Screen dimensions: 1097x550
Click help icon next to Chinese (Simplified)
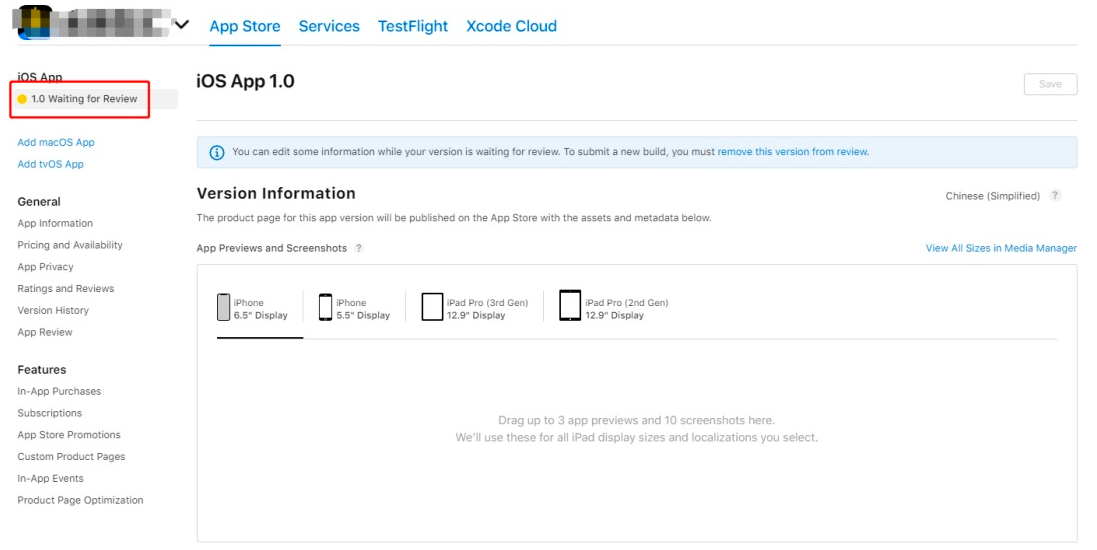click(1055, 195)
